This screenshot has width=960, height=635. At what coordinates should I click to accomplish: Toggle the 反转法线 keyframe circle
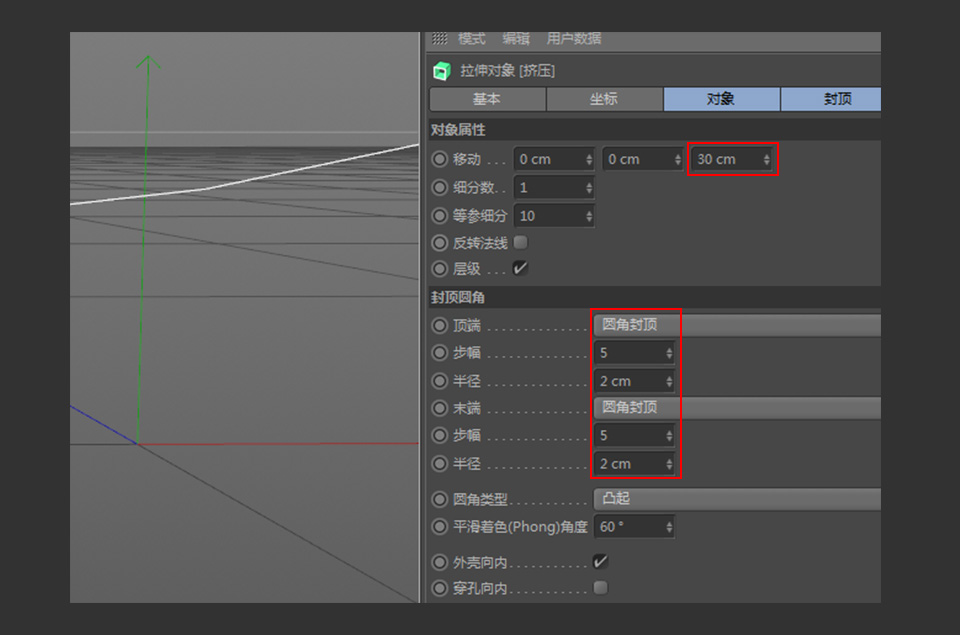[x=440, y=243]
